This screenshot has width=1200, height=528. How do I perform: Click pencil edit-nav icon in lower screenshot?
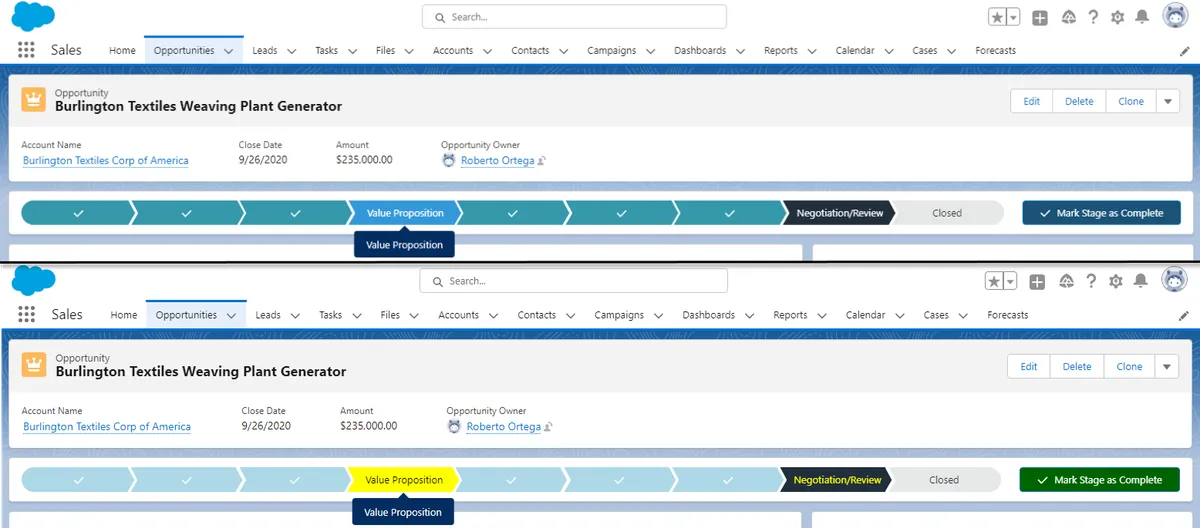[x=1184, y=315]
